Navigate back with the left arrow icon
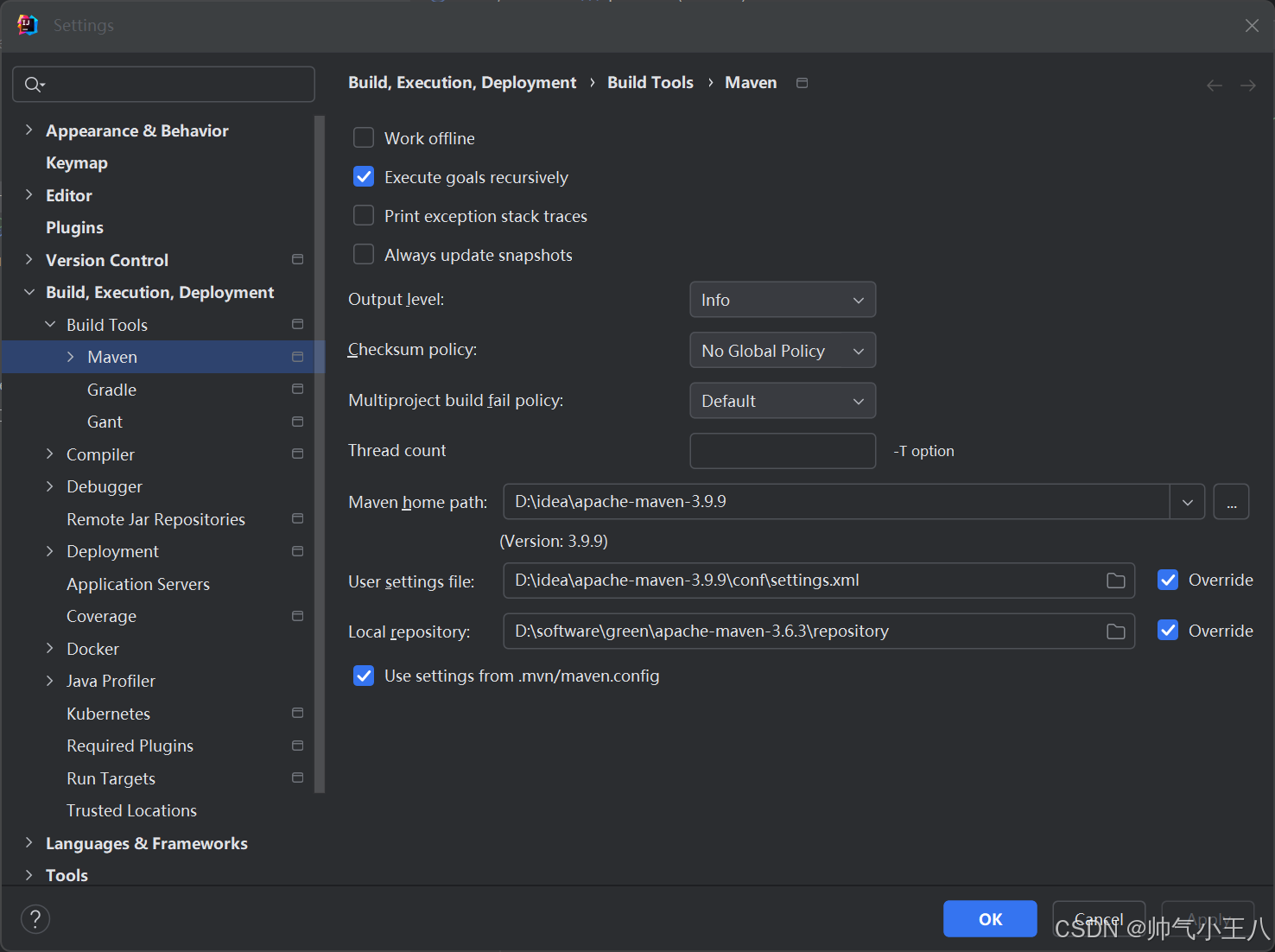The image size is (1275, 952). click(x=1215, y=86)
